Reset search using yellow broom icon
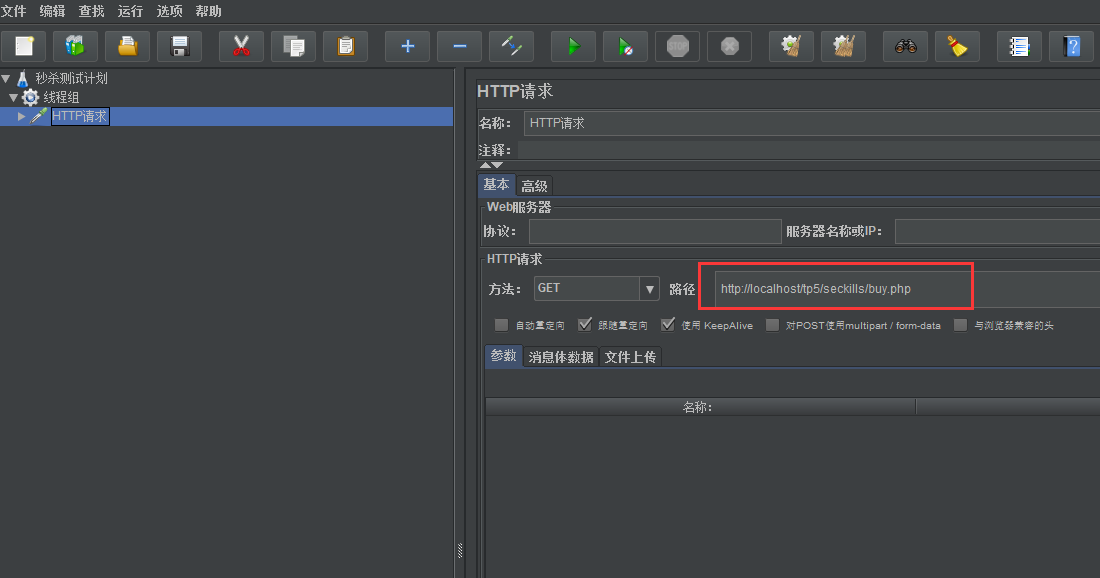This screenshot has width=1100, height=578. point(958,46)
